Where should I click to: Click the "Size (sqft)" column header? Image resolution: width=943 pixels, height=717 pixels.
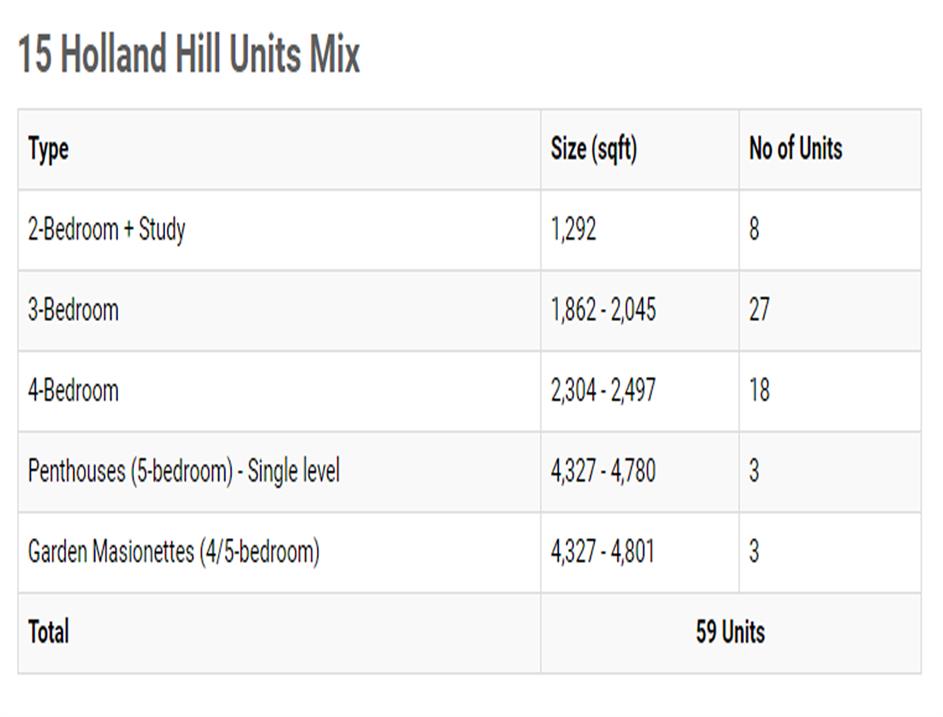[593, 149]
